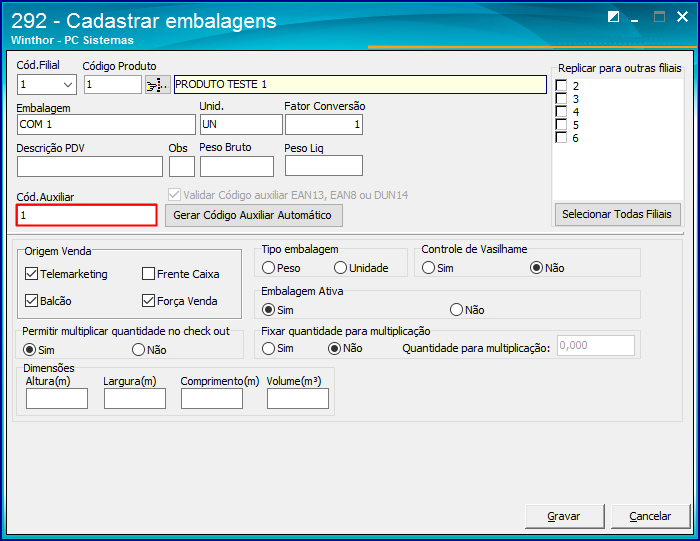Uncheck Força Venda checkbox
This screenshot has width=700, height=541.
coord(148,300)
